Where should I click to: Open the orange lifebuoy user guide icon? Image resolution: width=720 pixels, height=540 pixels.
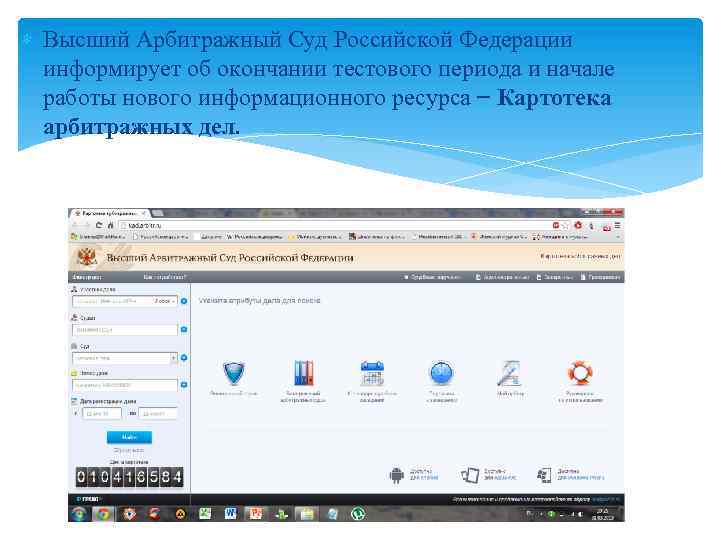[579, 372]
